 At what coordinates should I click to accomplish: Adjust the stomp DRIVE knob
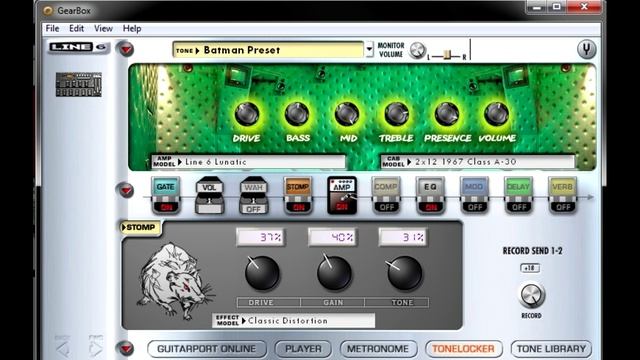coord(262,273)
